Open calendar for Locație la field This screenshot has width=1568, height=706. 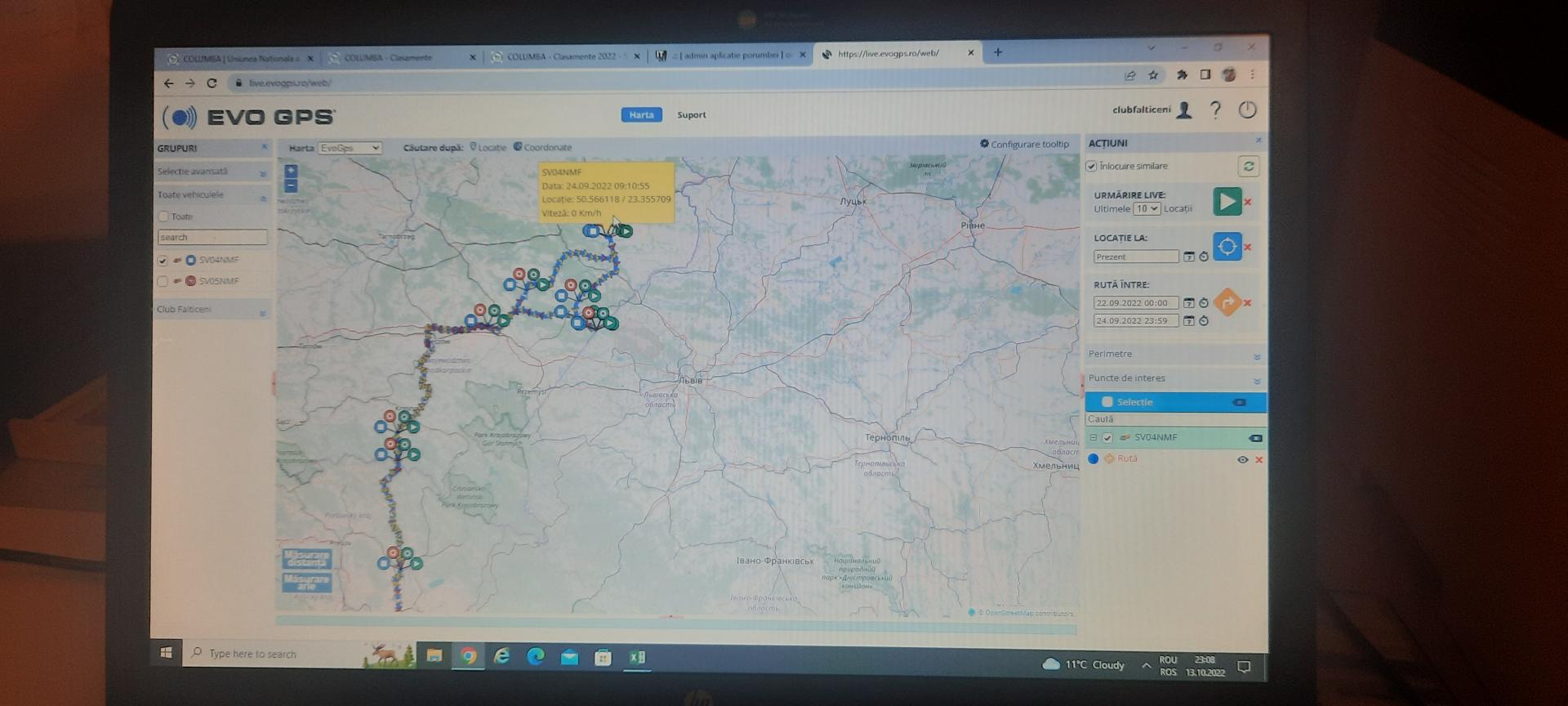[1189, 257]
